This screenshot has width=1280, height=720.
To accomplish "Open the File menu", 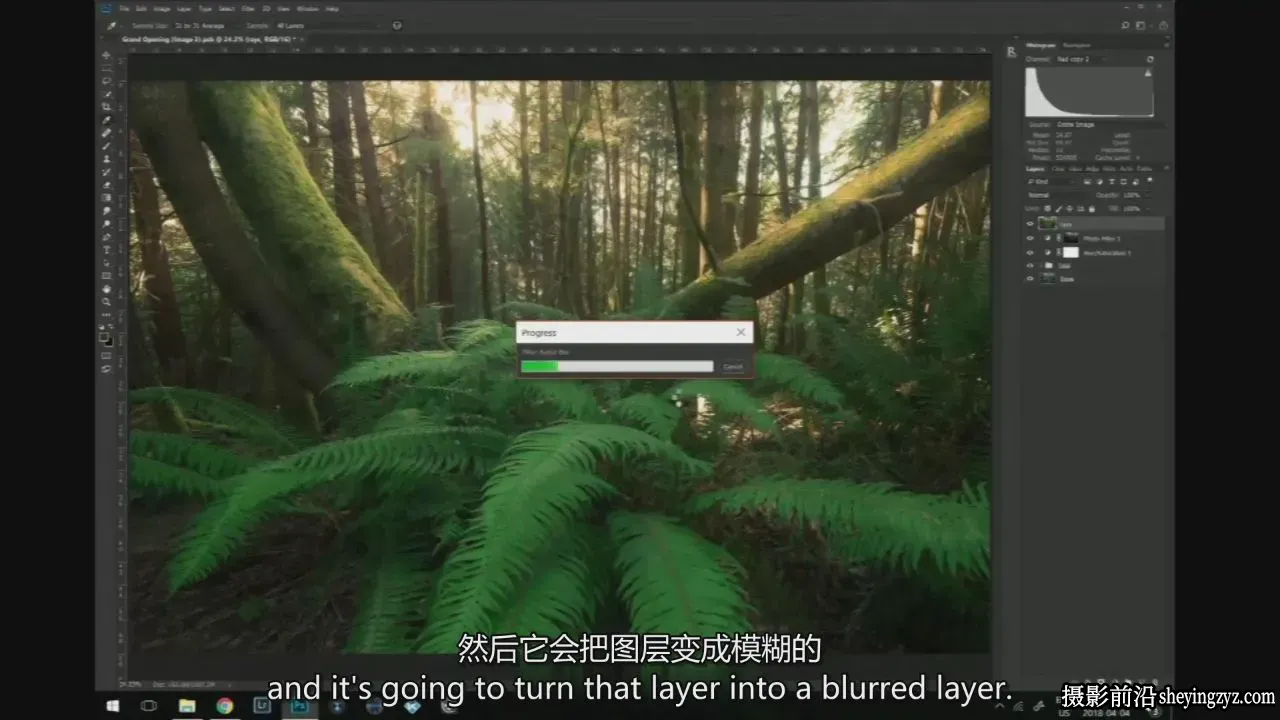I will (124, 9).
